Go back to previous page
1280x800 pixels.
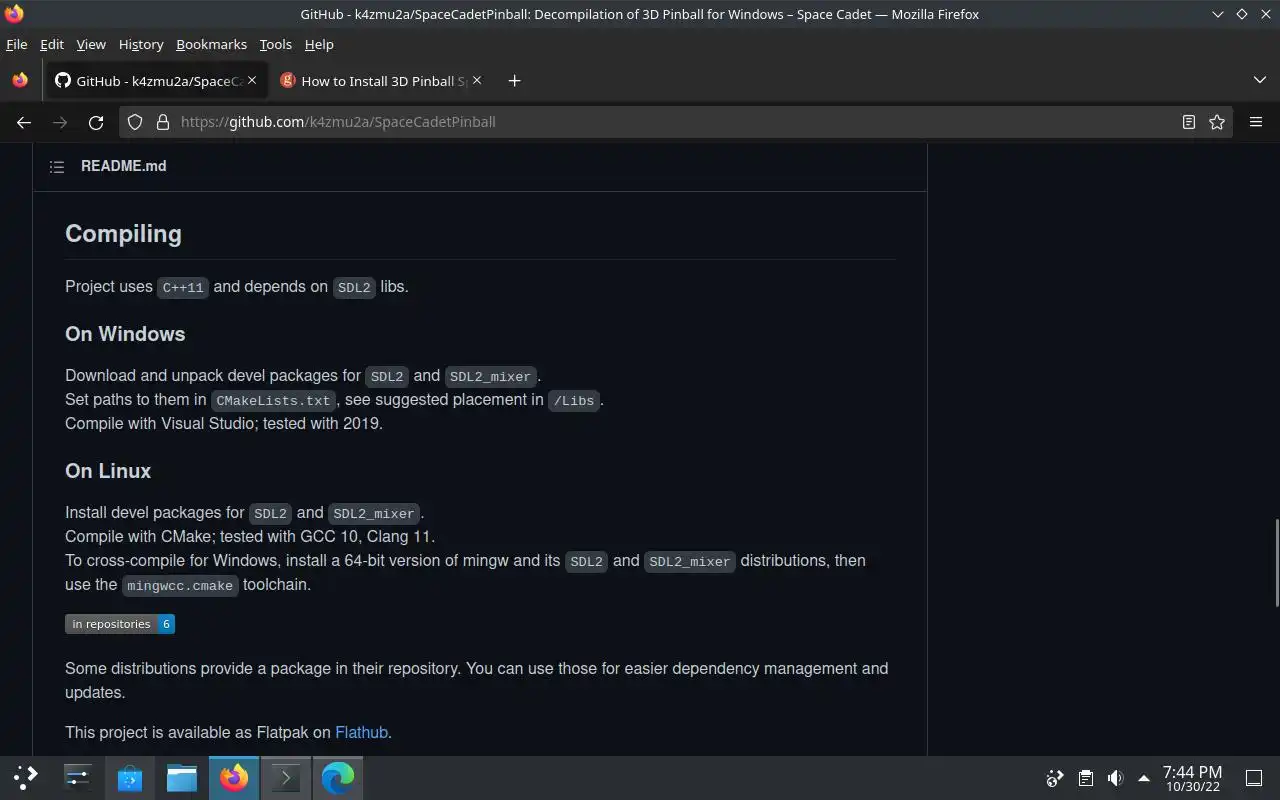point(24,122)
